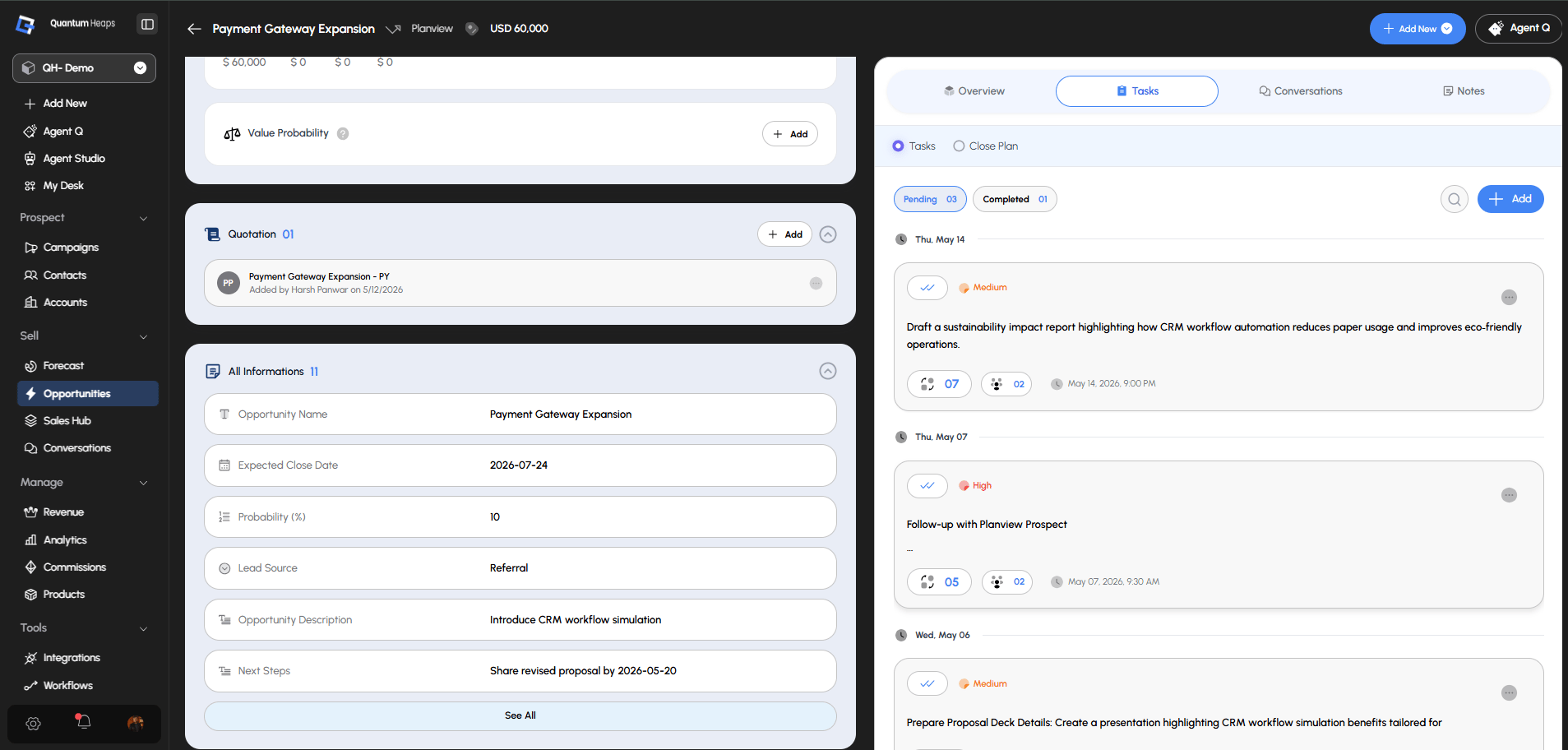Open Integrations in sidebar
This screenshot has height=750, width=1568.
pos(72,658)
